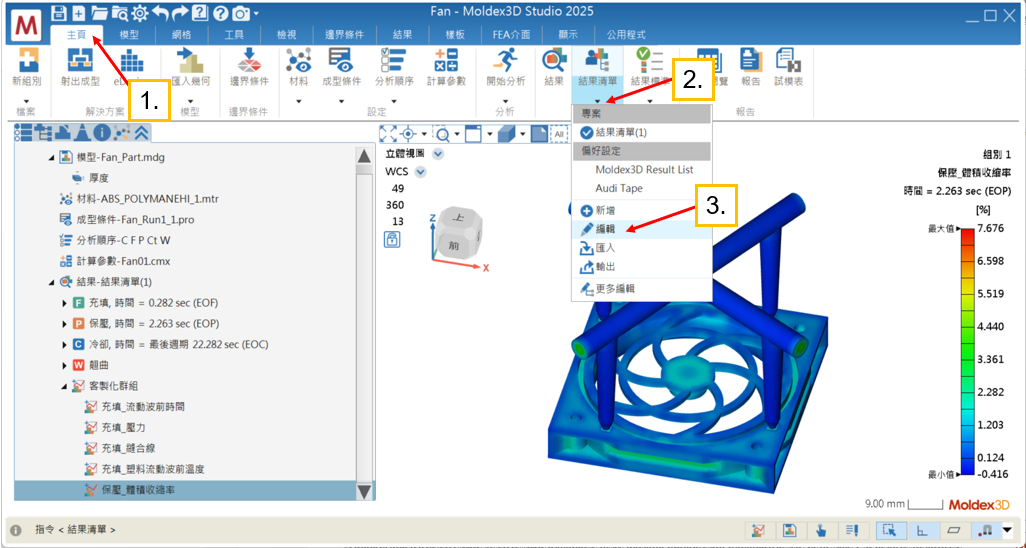Click the 計算參數 computation parameter icon
The height and width of the screenshot is (548, 1026).
click(x=446, y=60)
